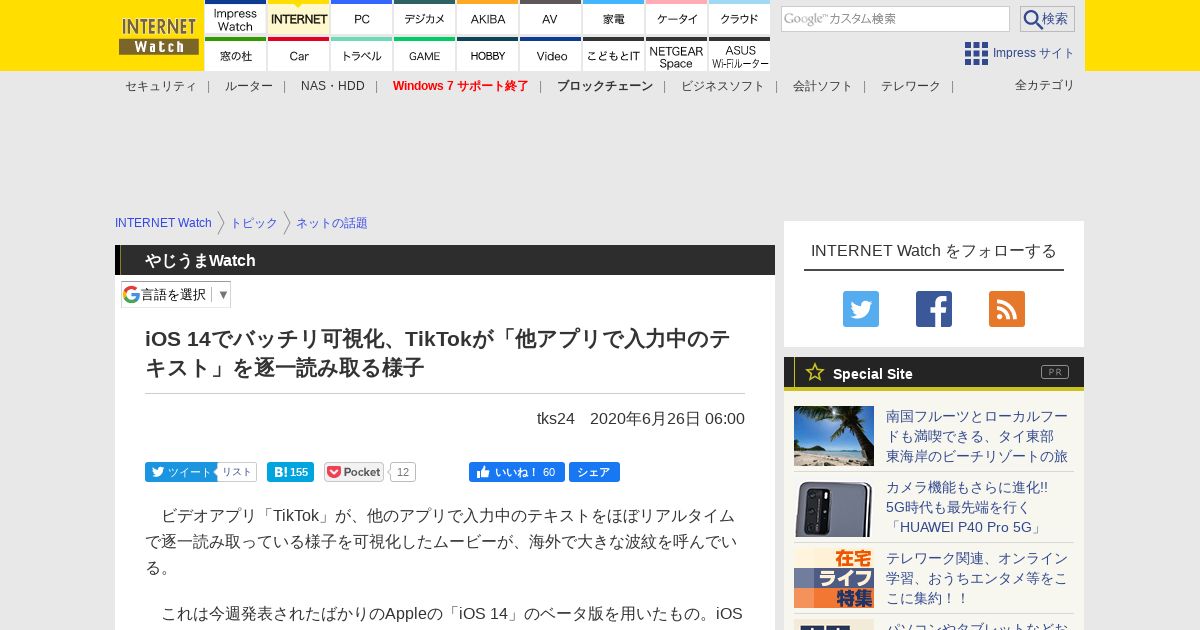Open Twitter follow icon
The height and width of the screenshot is (630, 1200).
point(861,309)
